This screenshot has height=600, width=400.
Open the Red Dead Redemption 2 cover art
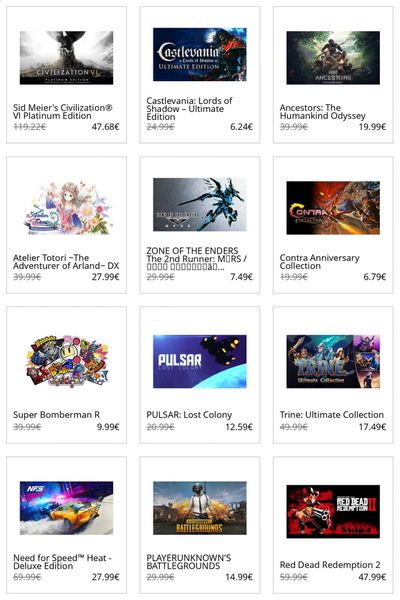click(333, 512)
